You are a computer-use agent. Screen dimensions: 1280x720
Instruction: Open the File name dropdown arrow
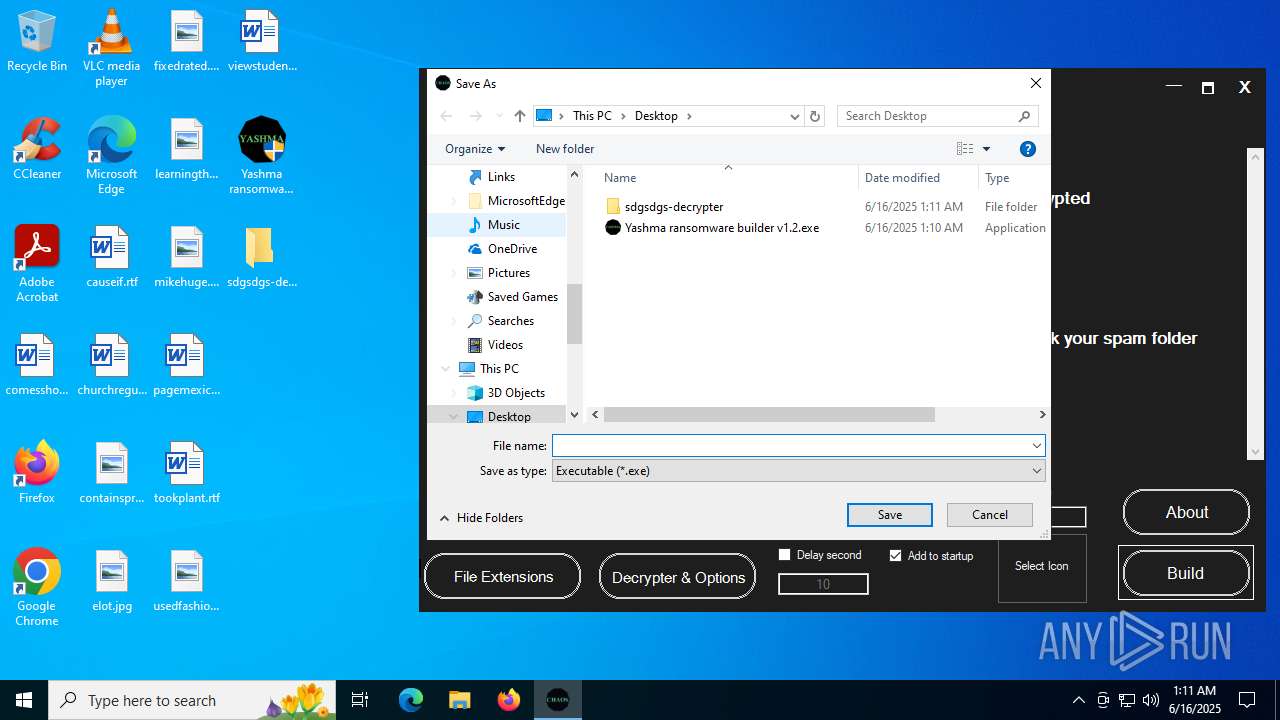[x=1036, y=446]
